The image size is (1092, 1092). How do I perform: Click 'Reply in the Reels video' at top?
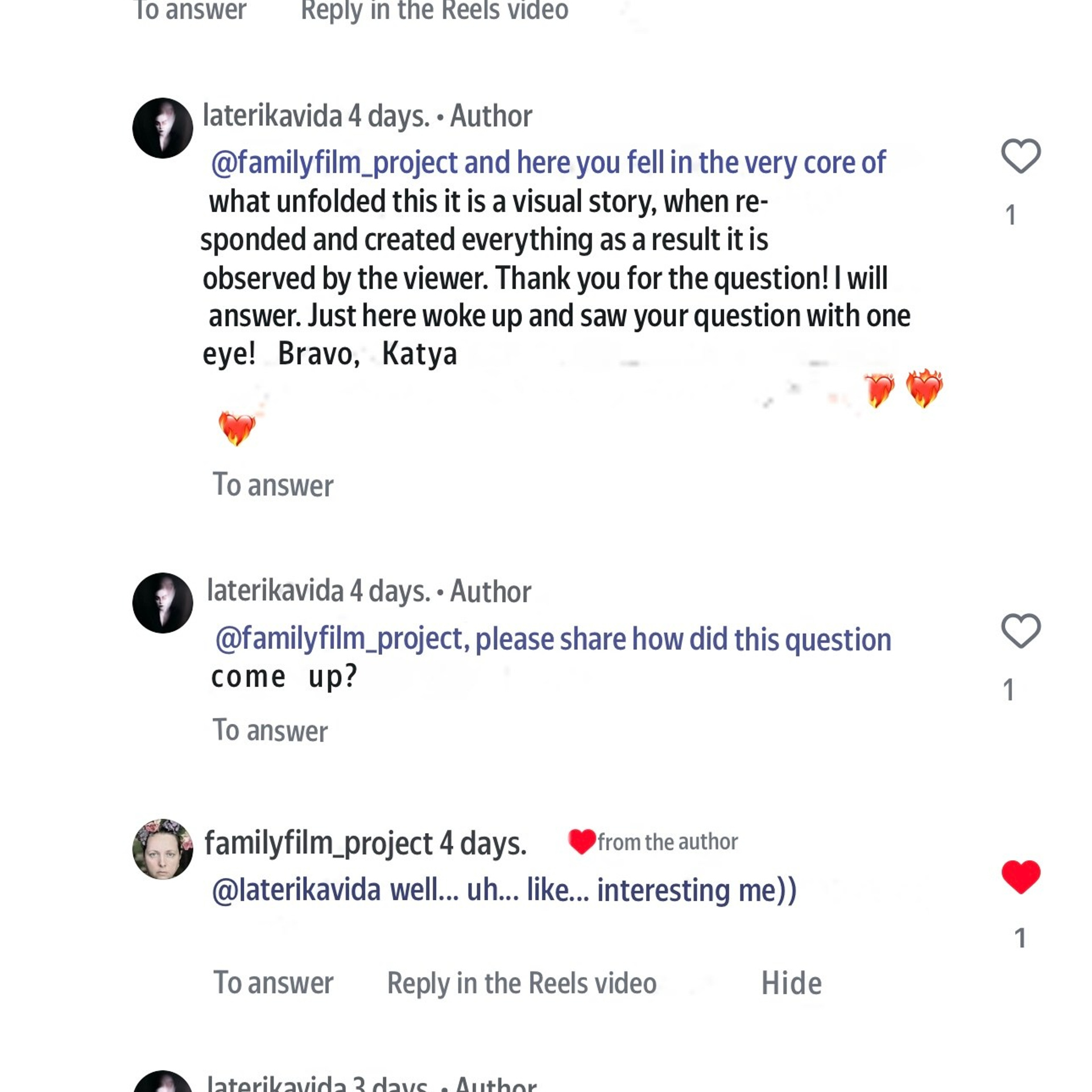tap(435, 10)
